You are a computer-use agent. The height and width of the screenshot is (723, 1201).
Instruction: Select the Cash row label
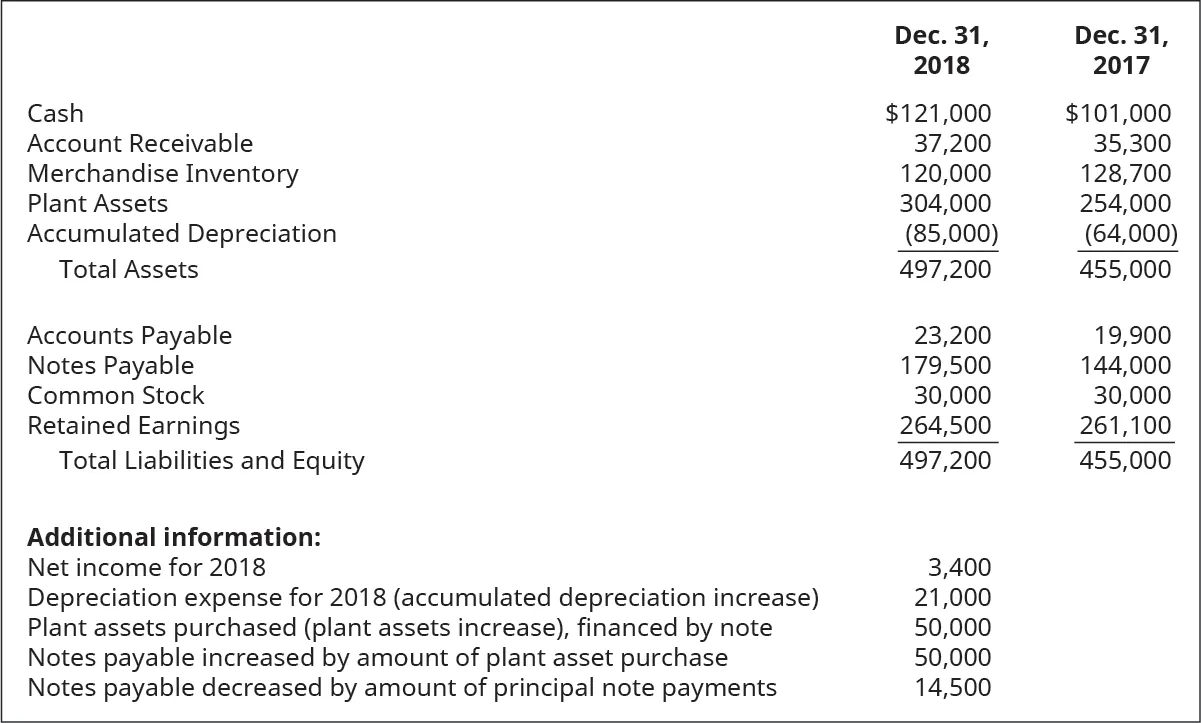click(x=56, y=114)
